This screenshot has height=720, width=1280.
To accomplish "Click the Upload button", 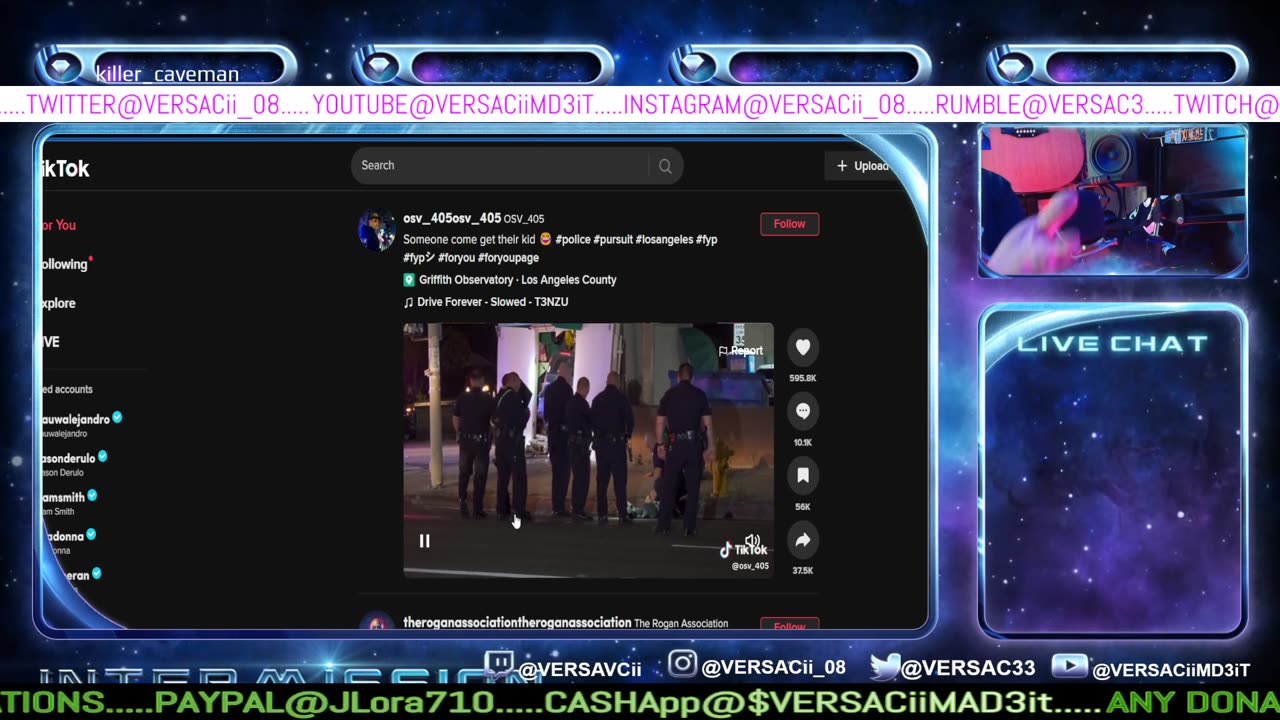I will 862,166.
